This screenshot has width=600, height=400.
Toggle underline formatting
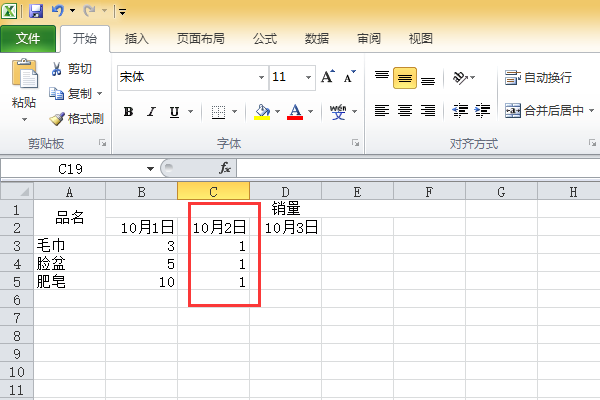tap(174, 112)
